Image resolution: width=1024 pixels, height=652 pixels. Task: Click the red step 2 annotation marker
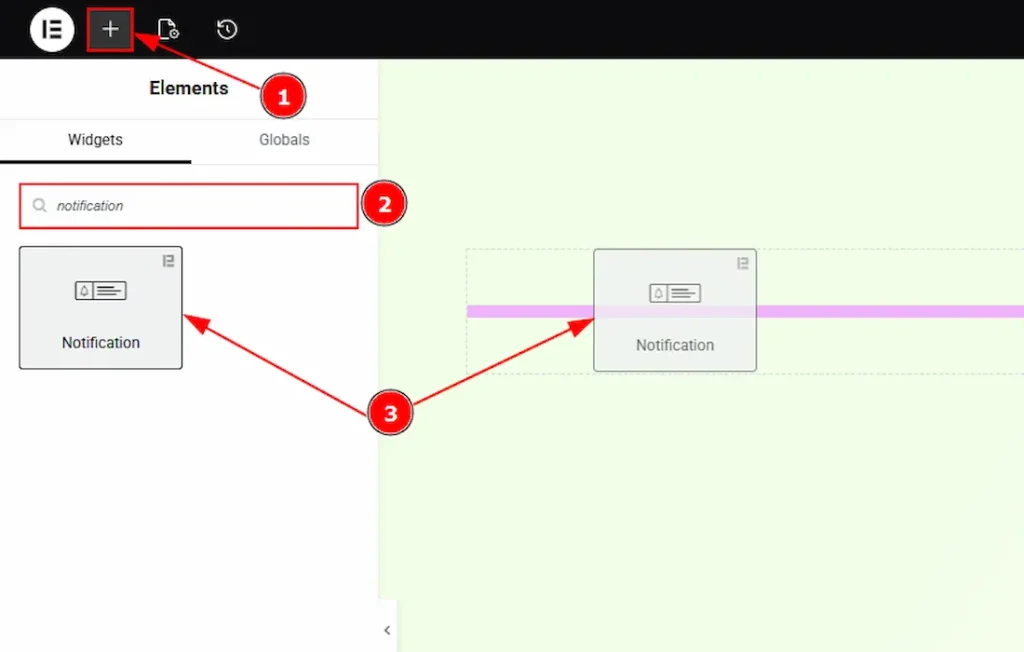pyautogui.click(x=384, y=205)
